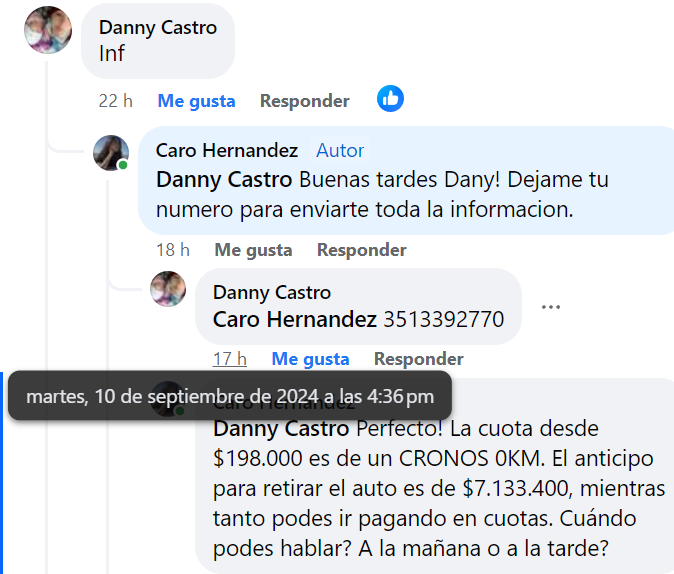
Task: Open Danny Castro's top comment avatar
Action: tap(48, 30)
